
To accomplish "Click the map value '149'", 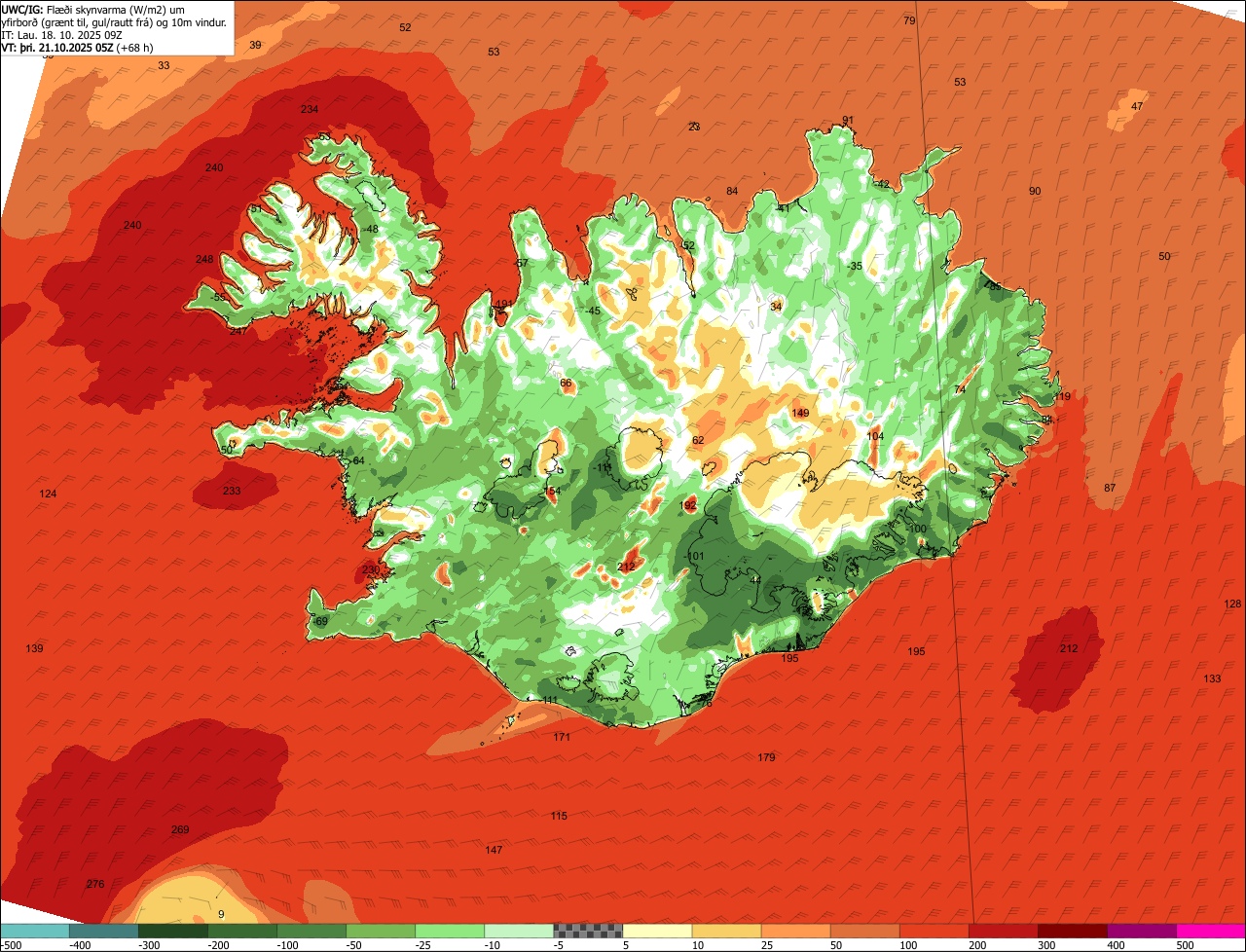I will tap(800, 413).
